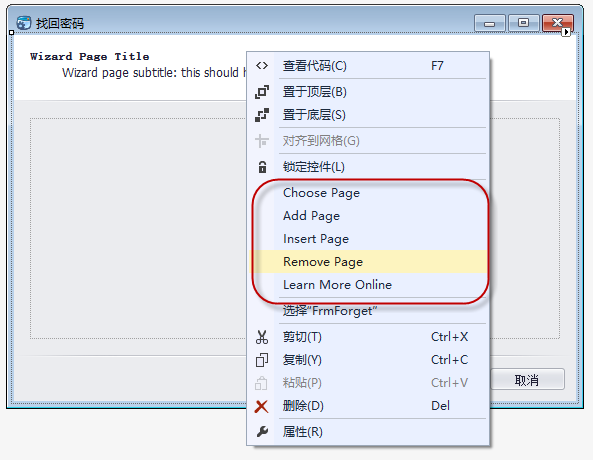Click the wrench properties icon
The height and width of the screenshot is (460, 593).
click(x=262, y=432)
